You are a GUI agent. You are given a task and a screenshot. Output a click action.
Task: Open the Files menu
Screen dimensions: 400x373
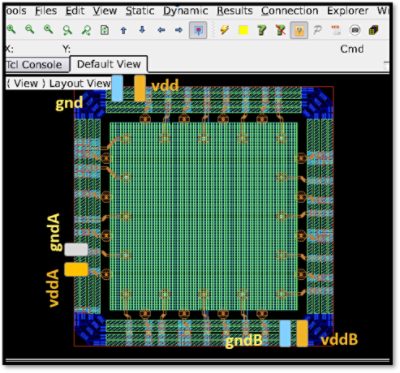pyautogui.click(x=46, y=11)
